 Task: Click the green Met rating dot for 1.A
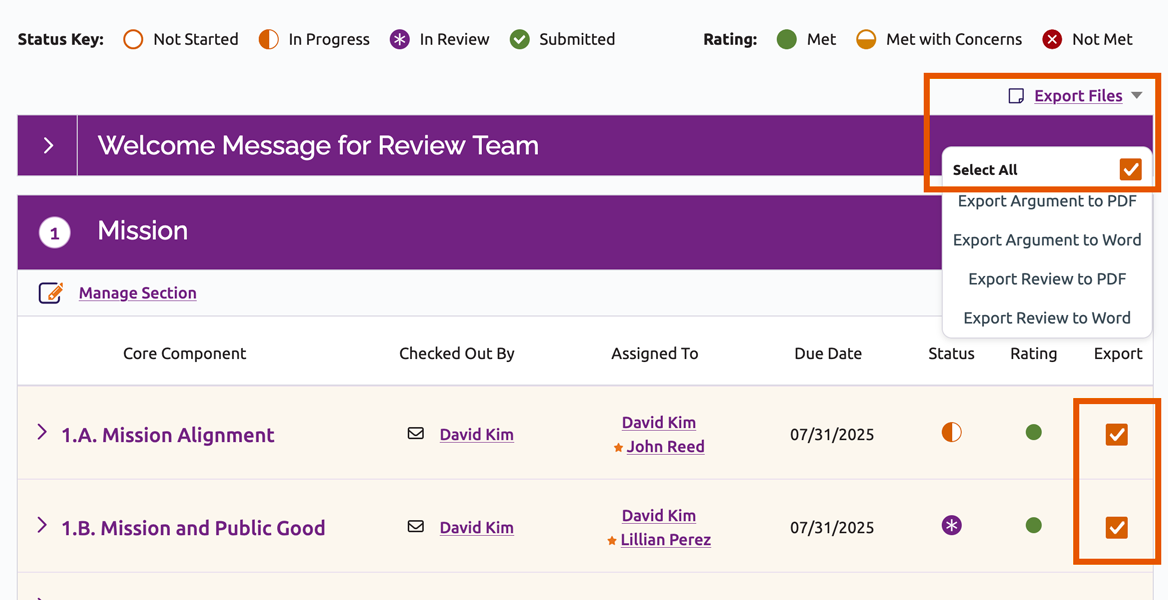[1033, 433]
